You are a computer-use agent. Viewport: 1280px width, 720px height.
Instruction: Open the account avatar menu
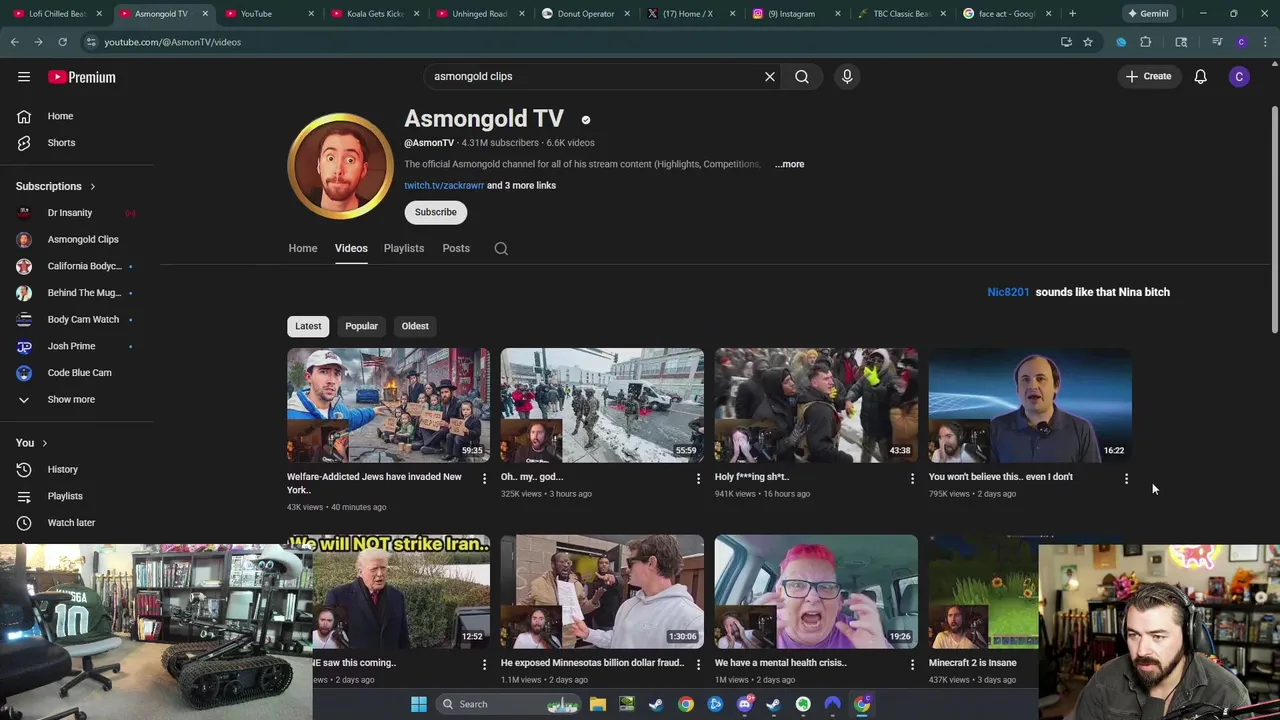1239,77
